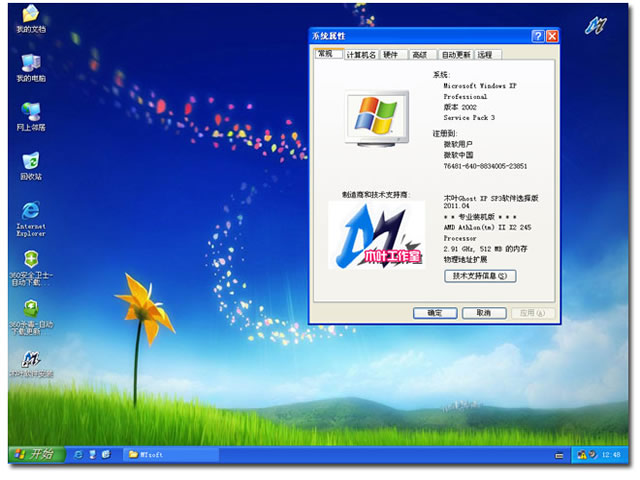Open the 网上邻居 desktop icon
The width and height of the screenshot is (640, 480).
(x=31, y=116)
